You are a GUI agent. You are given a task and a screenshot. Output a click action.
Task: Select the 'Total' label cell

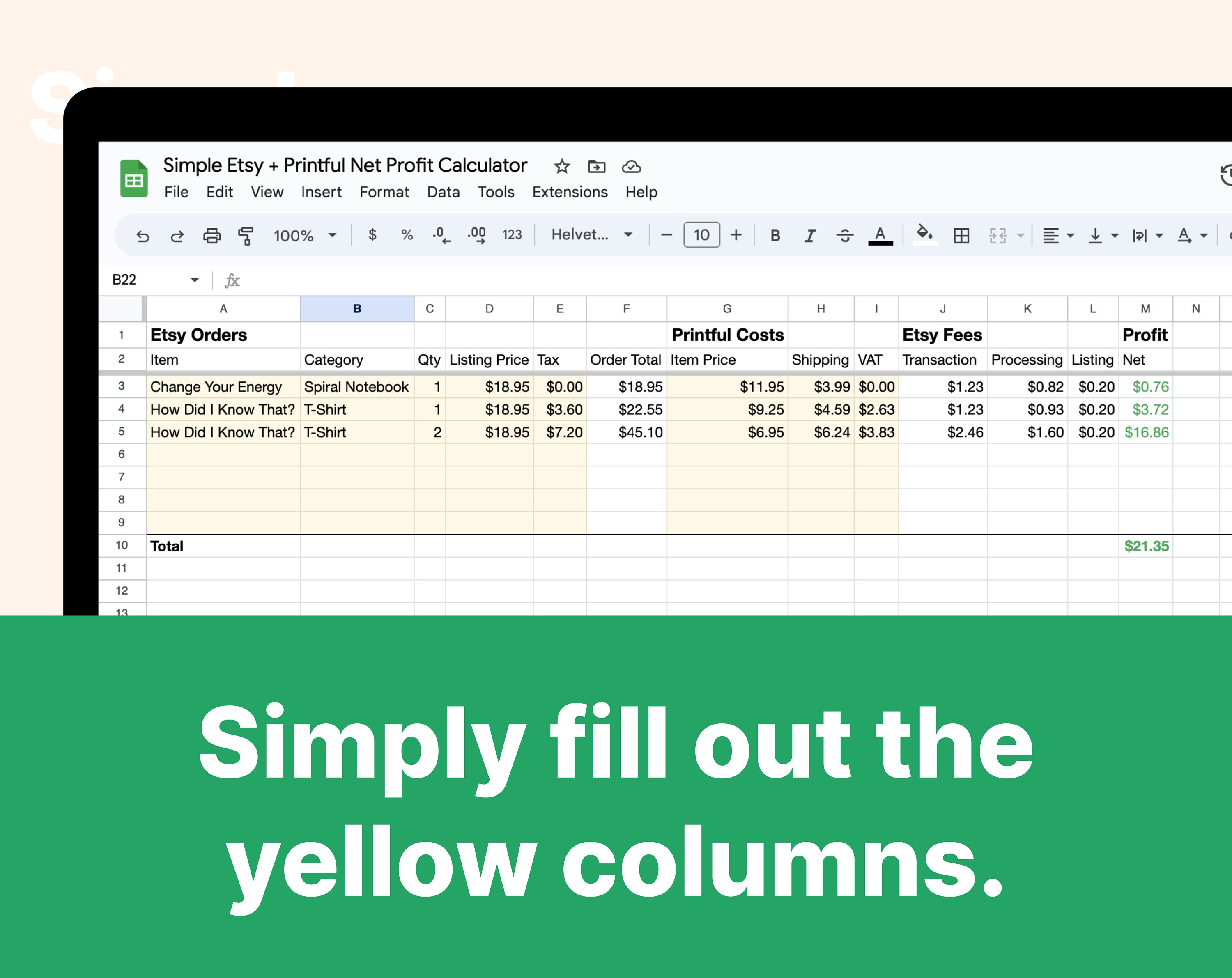[223, 546]
